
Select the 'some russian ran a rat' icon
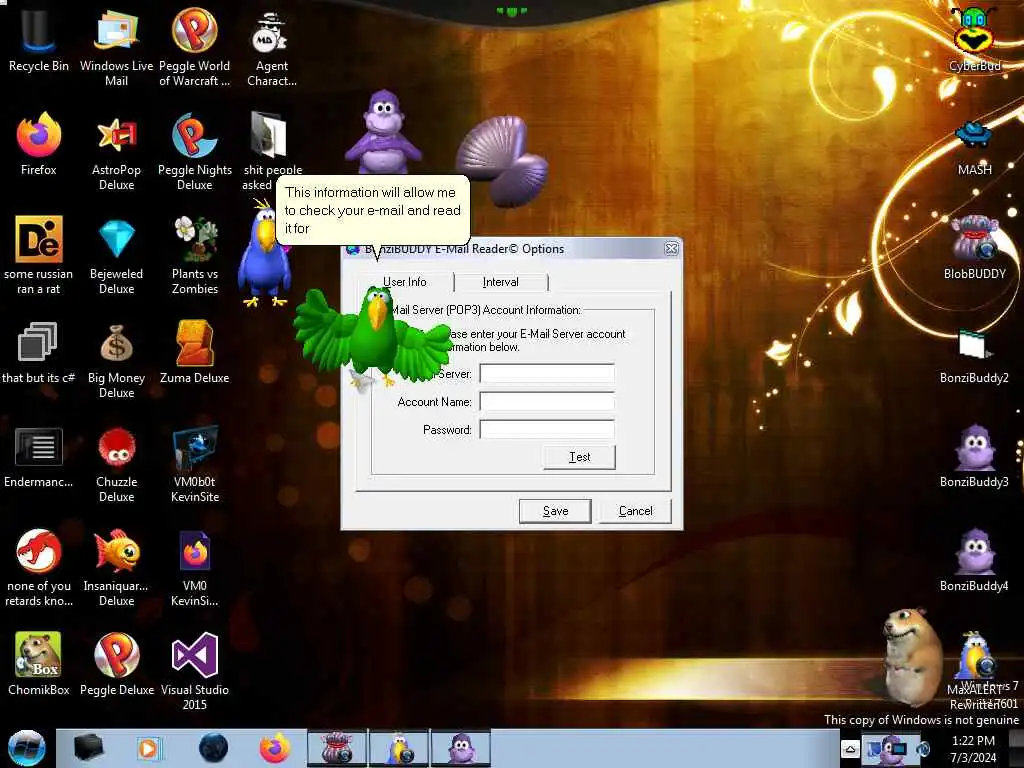click(x=38, y=255)
